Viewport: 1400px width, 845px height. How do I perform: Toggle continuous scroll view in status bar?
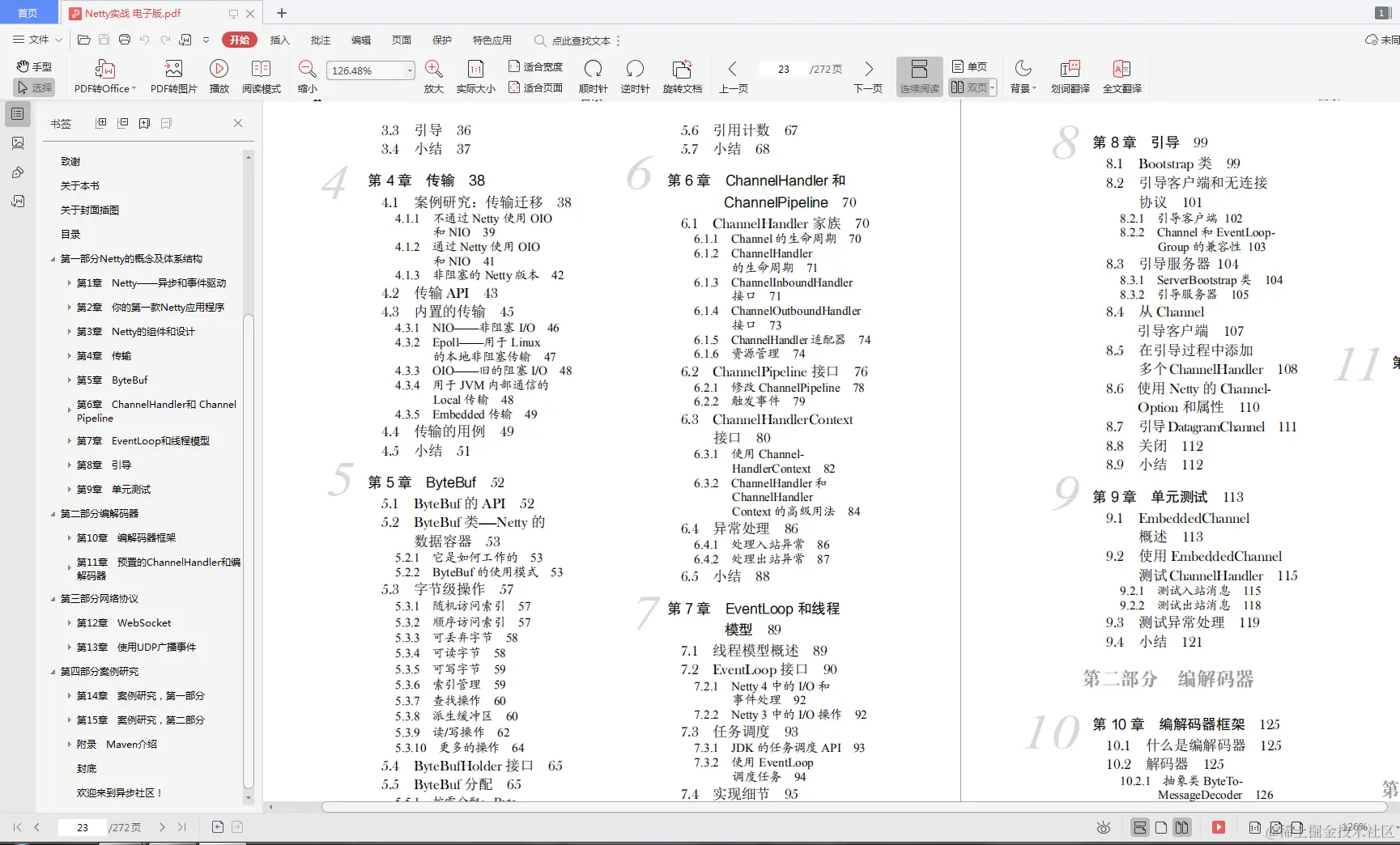coord(1139,827)
